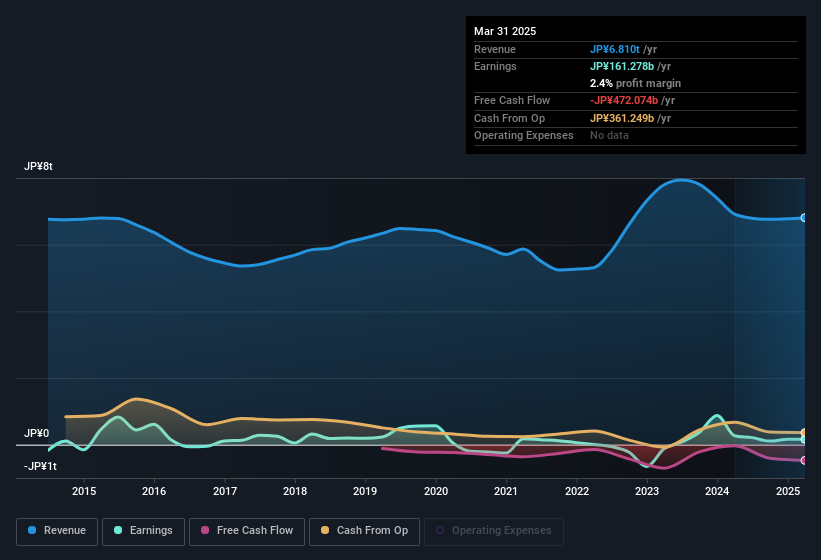The height and width of the screenshot is (560, 821).
Task: Toggle the Free Cash Flow legend
Action: (x=247, y=531)
